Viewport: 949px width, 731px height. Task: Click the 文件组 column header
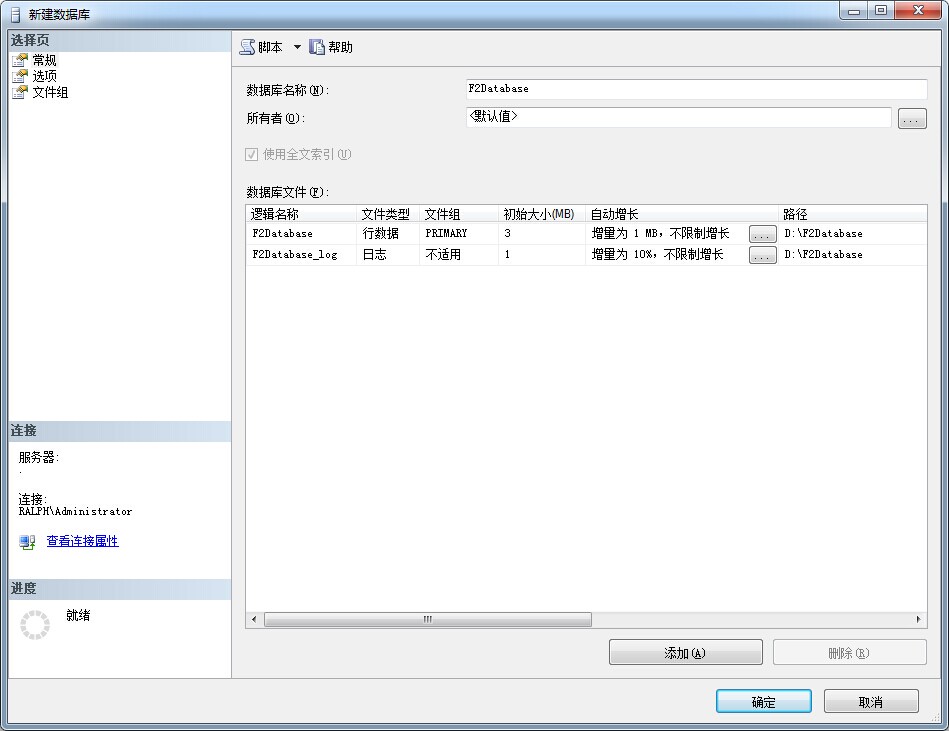click(459, 214)
